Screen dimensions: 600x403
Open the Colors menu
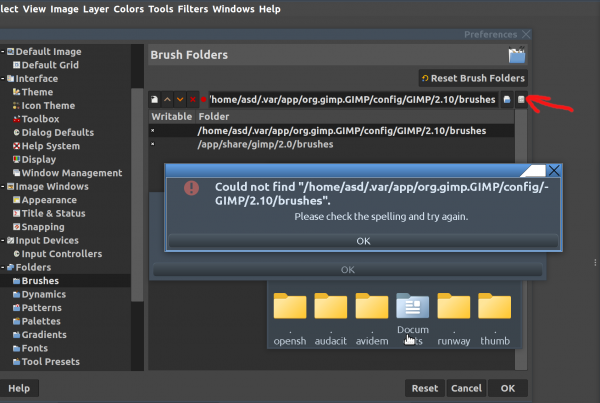click(x=129, y=9)
